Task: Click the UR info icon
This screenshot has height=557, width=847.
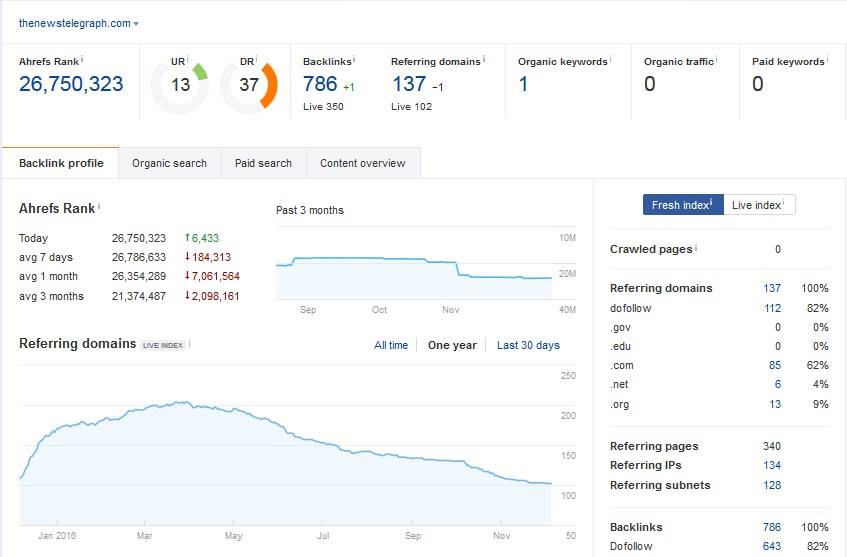Action: 188,59
